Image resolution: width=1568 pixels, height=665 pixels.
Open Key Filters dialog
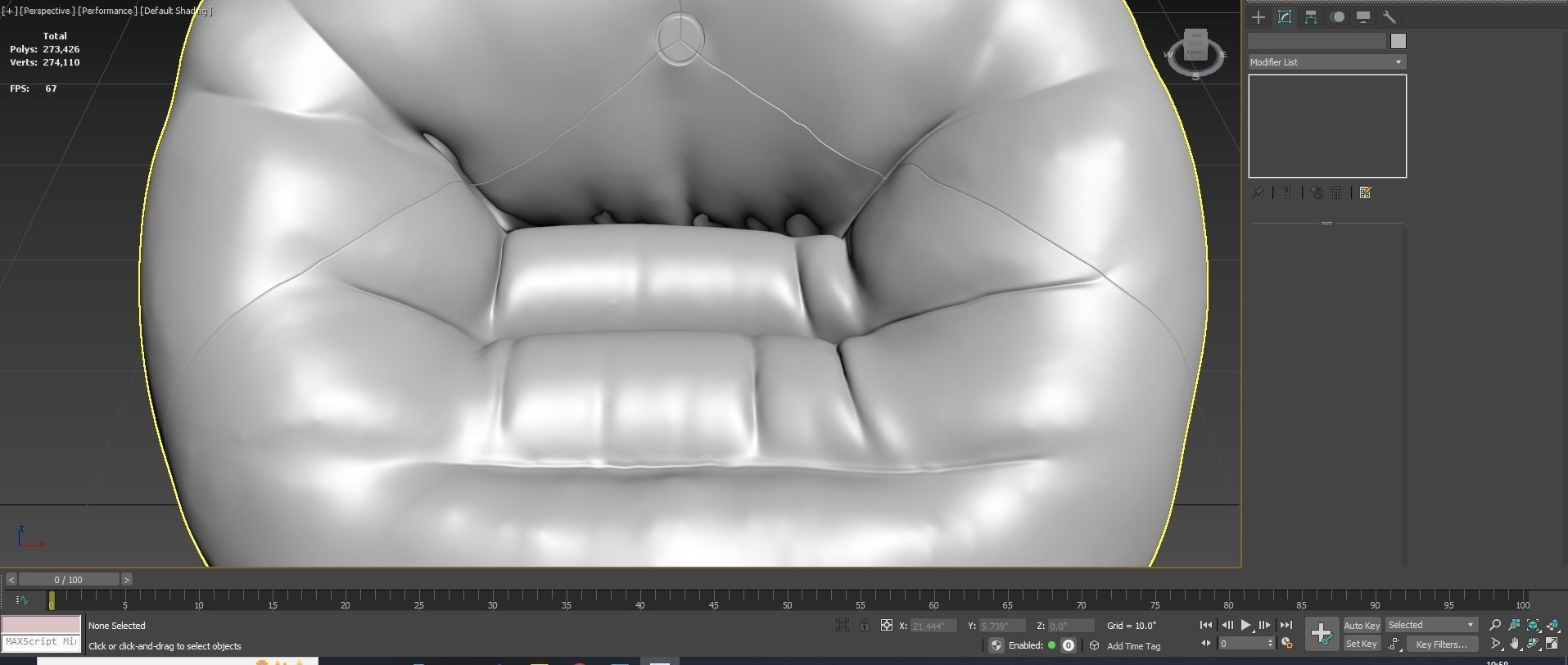click(x=1442, y=645)
